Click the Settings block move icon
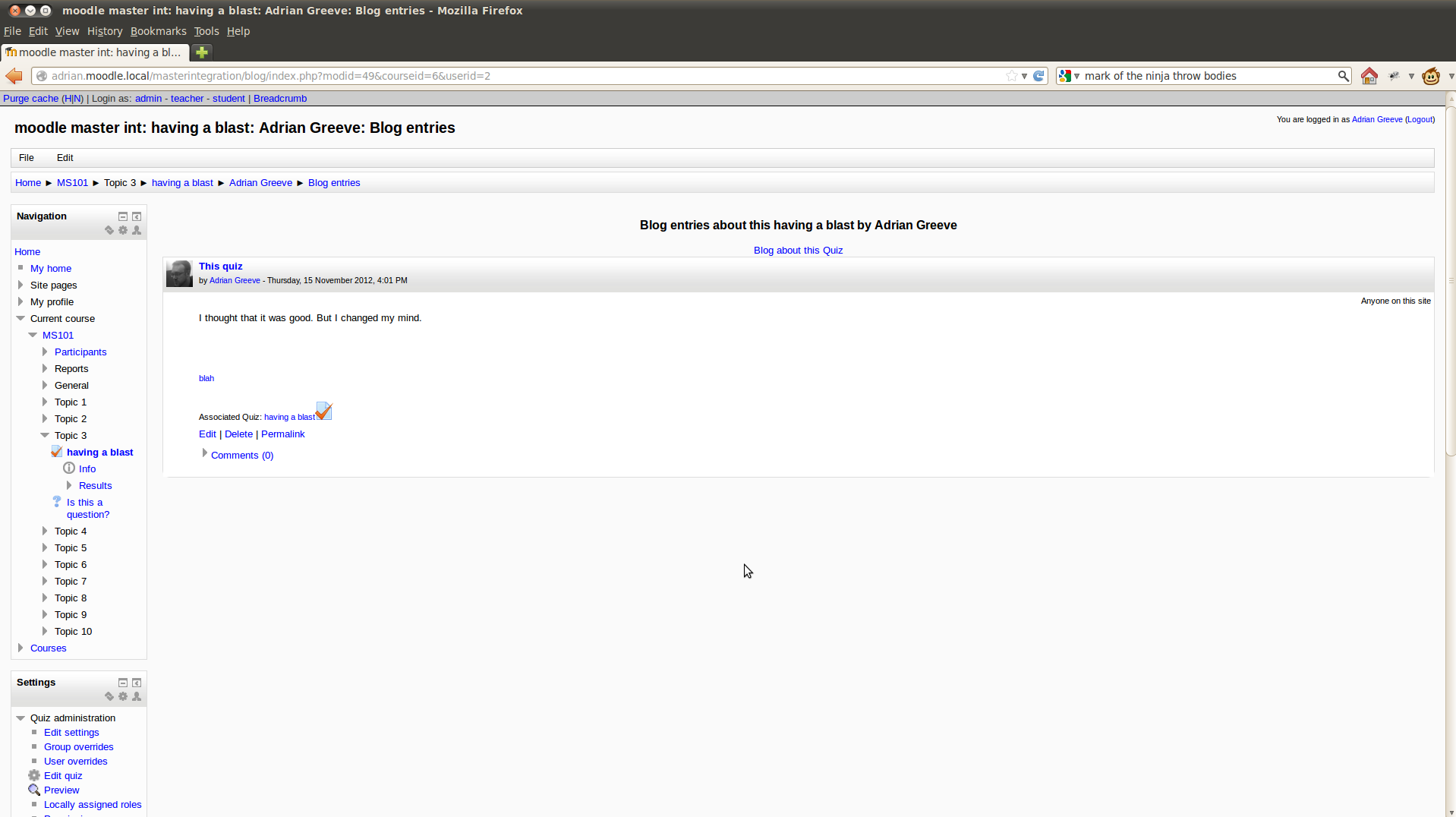This screenshot has height=817, width=1456. (x=109, y=696)
